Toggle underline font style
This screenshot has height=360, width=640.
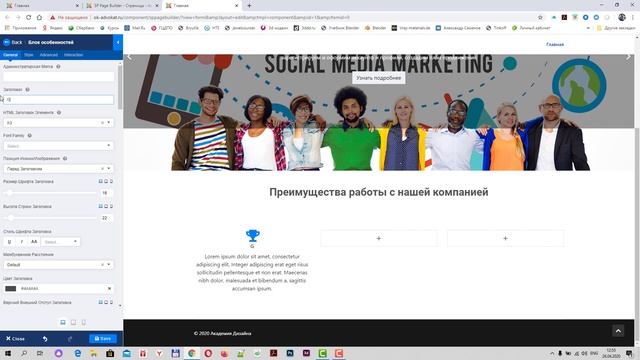(x=9, y=242)
